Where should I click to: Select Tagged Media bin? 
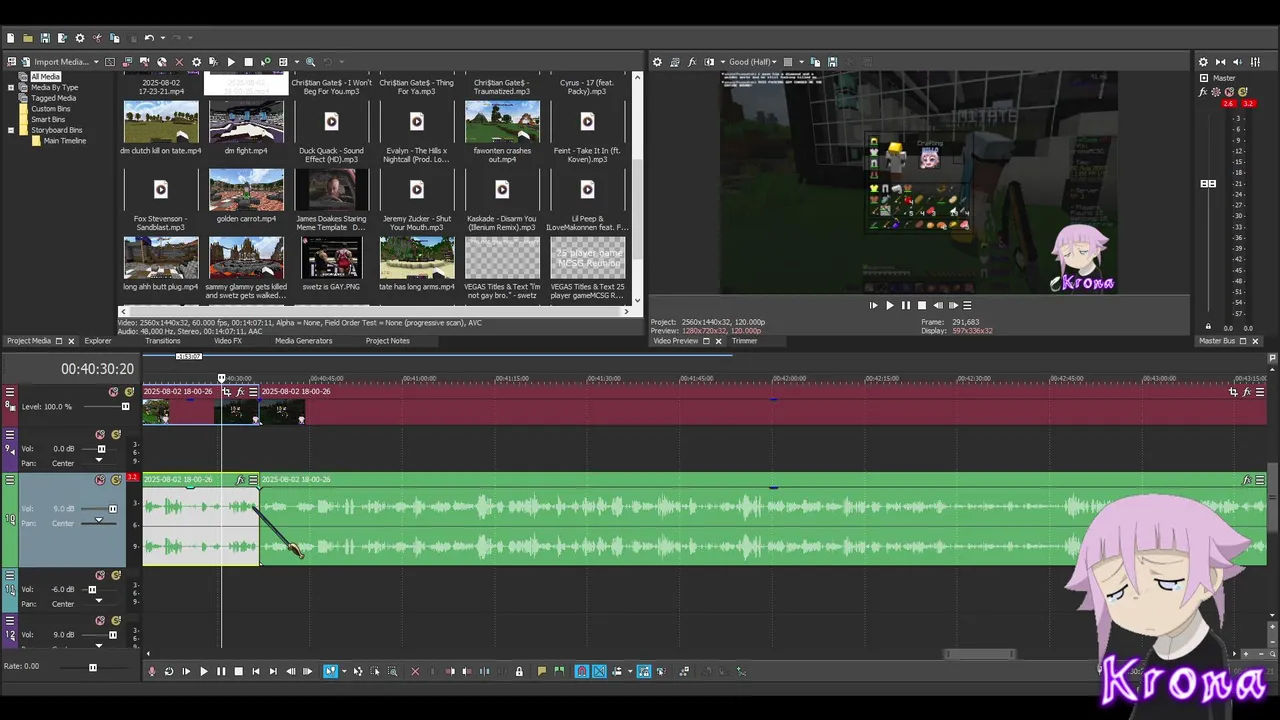(53, 98)
